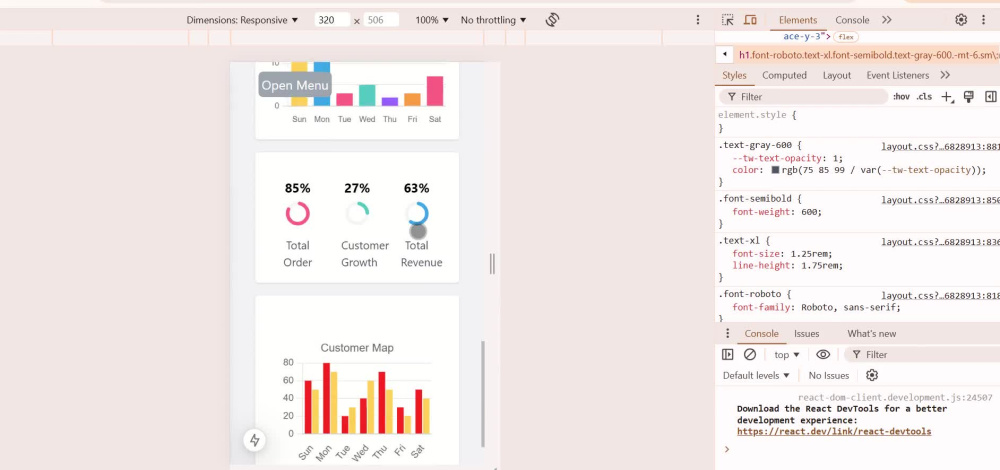Open the What's new drawer tab
This screenshot has width=1000, height=470.
pyautogui.click(x=871, y=334)
